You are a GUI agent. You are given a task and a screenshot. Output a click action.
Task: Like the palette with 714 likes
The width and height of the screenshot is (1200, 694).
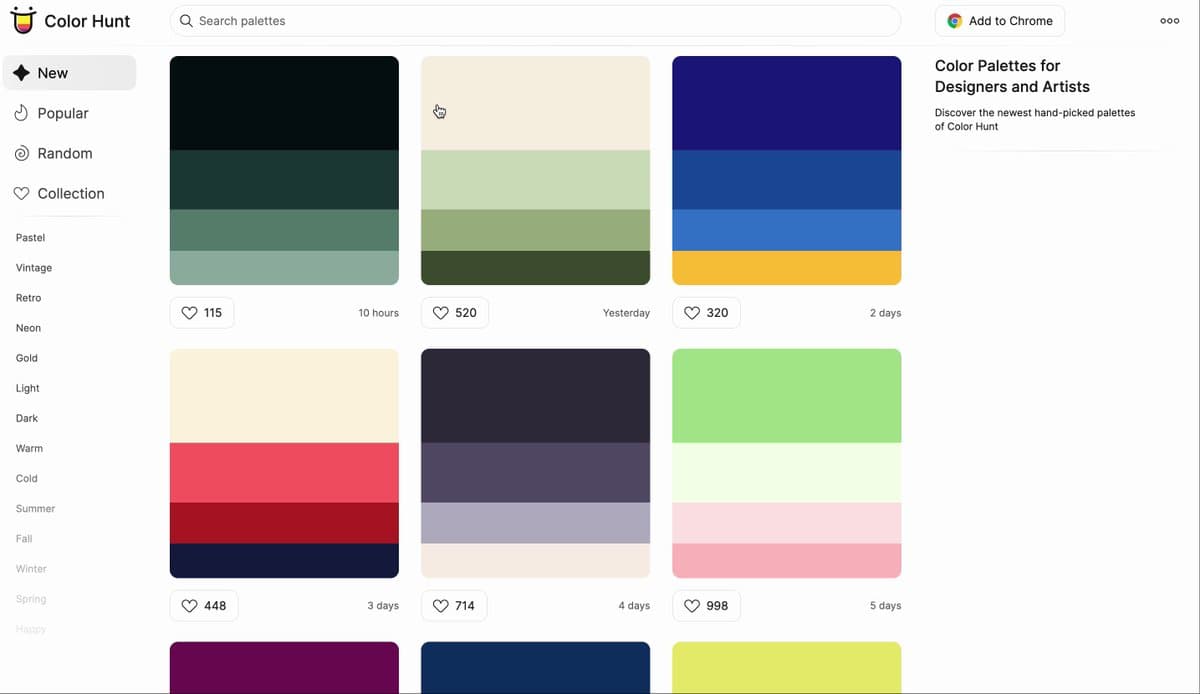455,606
